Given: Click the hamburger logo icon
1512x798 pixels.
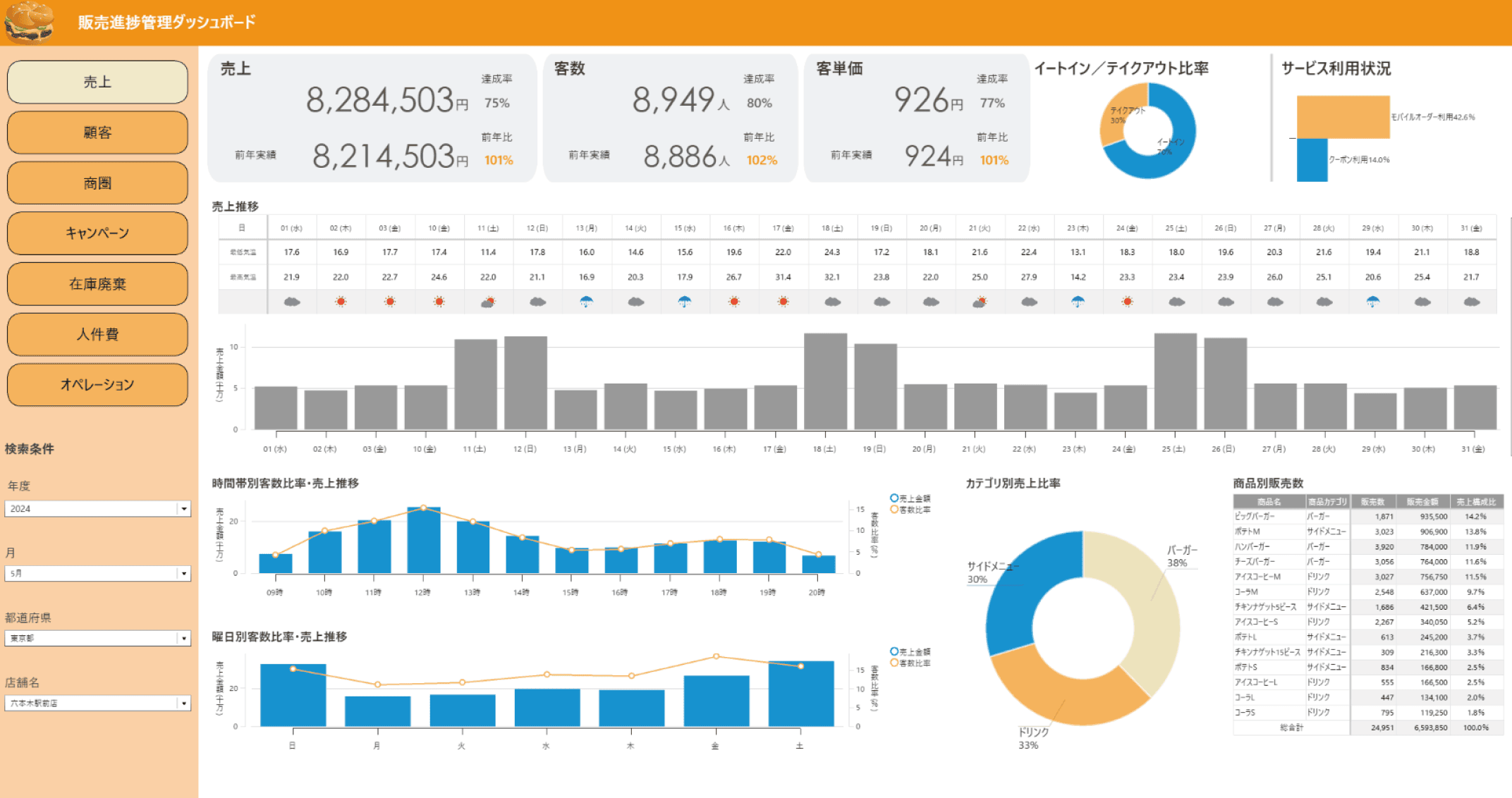Looking at the screenshot, I should pyautogui.click(x=29, y=22).
